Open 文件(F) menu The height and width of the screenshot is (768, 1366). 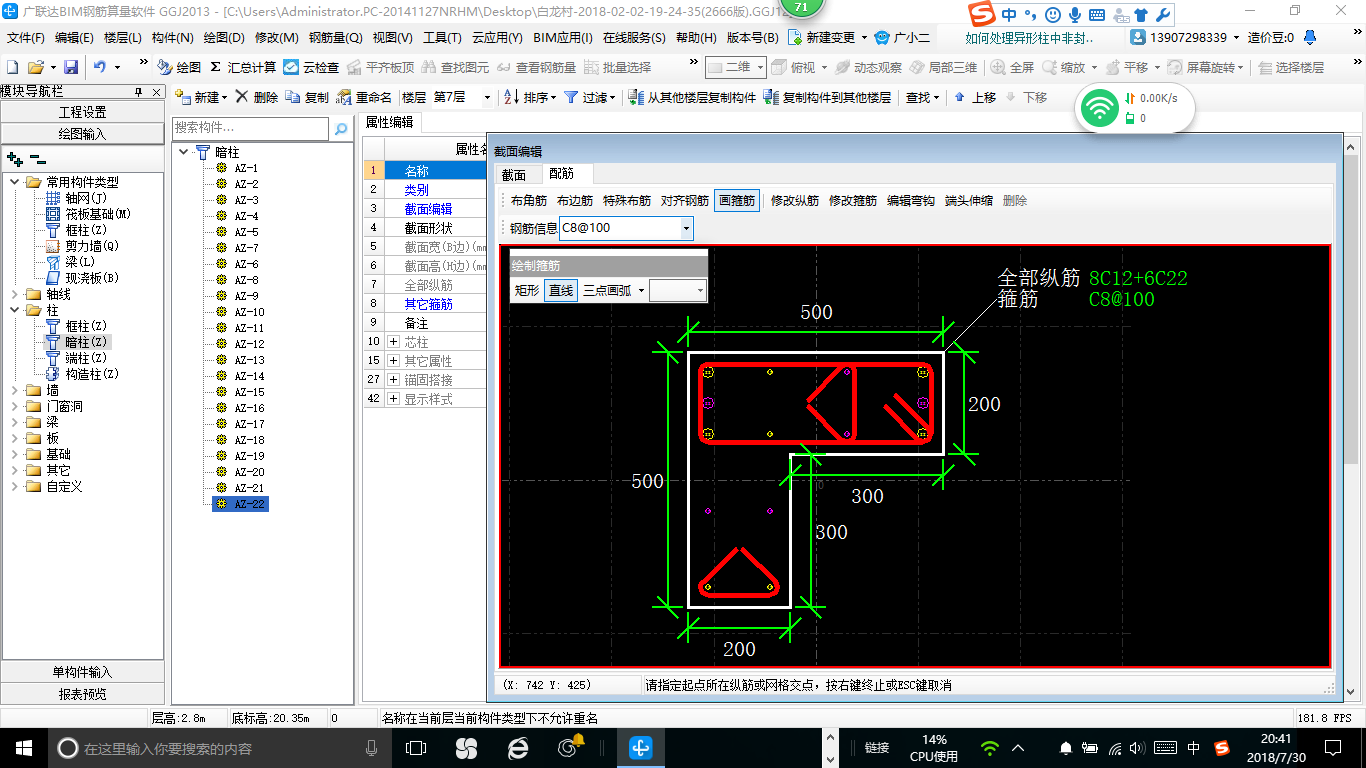pyautogui.click(x=25, y=37)
